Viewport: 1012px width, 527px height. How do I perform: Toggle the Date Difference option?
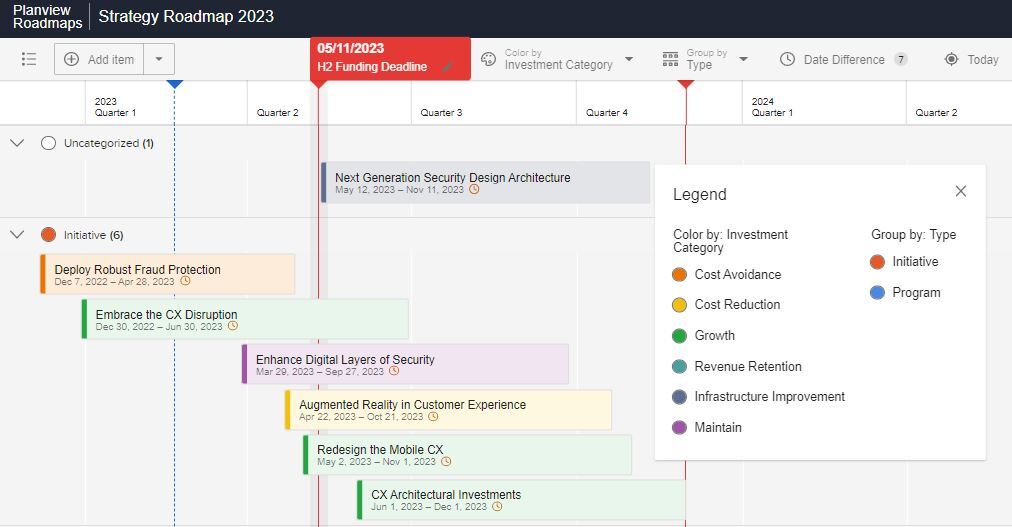tap(844, 59)
